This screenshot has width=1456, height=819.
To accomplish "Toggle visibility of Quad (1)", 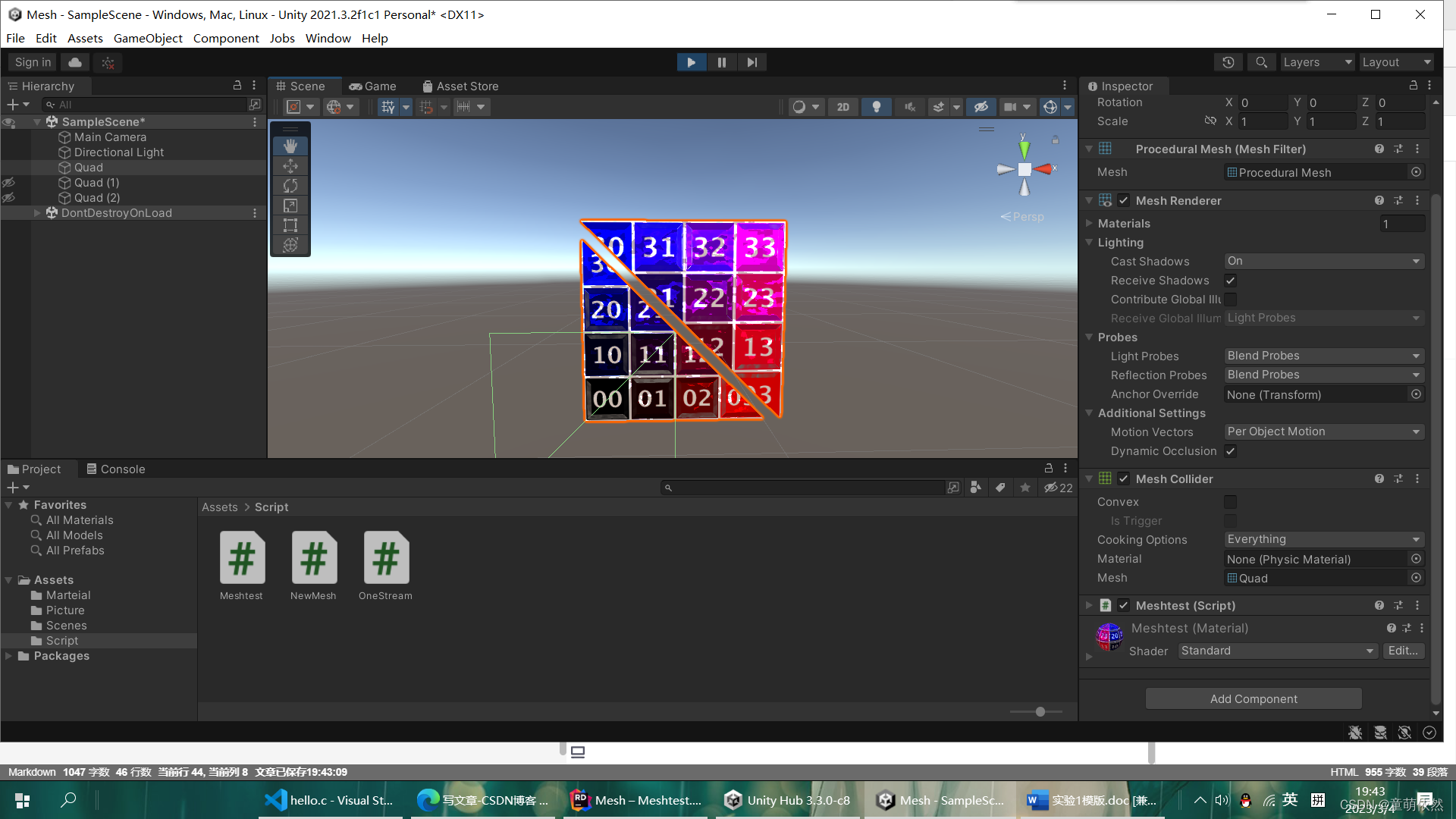I will (x=9, y=183).
